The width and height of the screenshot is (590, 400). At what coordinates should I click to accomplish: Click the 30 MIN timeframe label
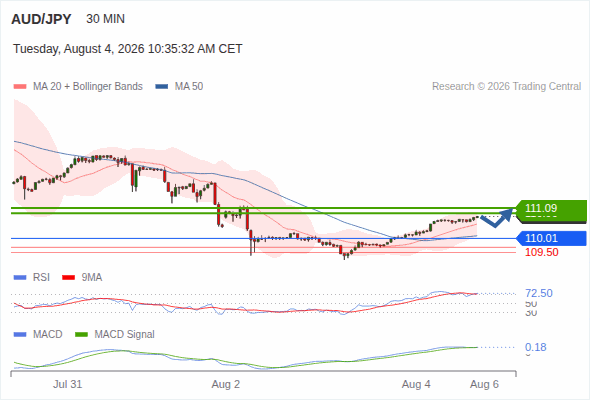[105, 19]
